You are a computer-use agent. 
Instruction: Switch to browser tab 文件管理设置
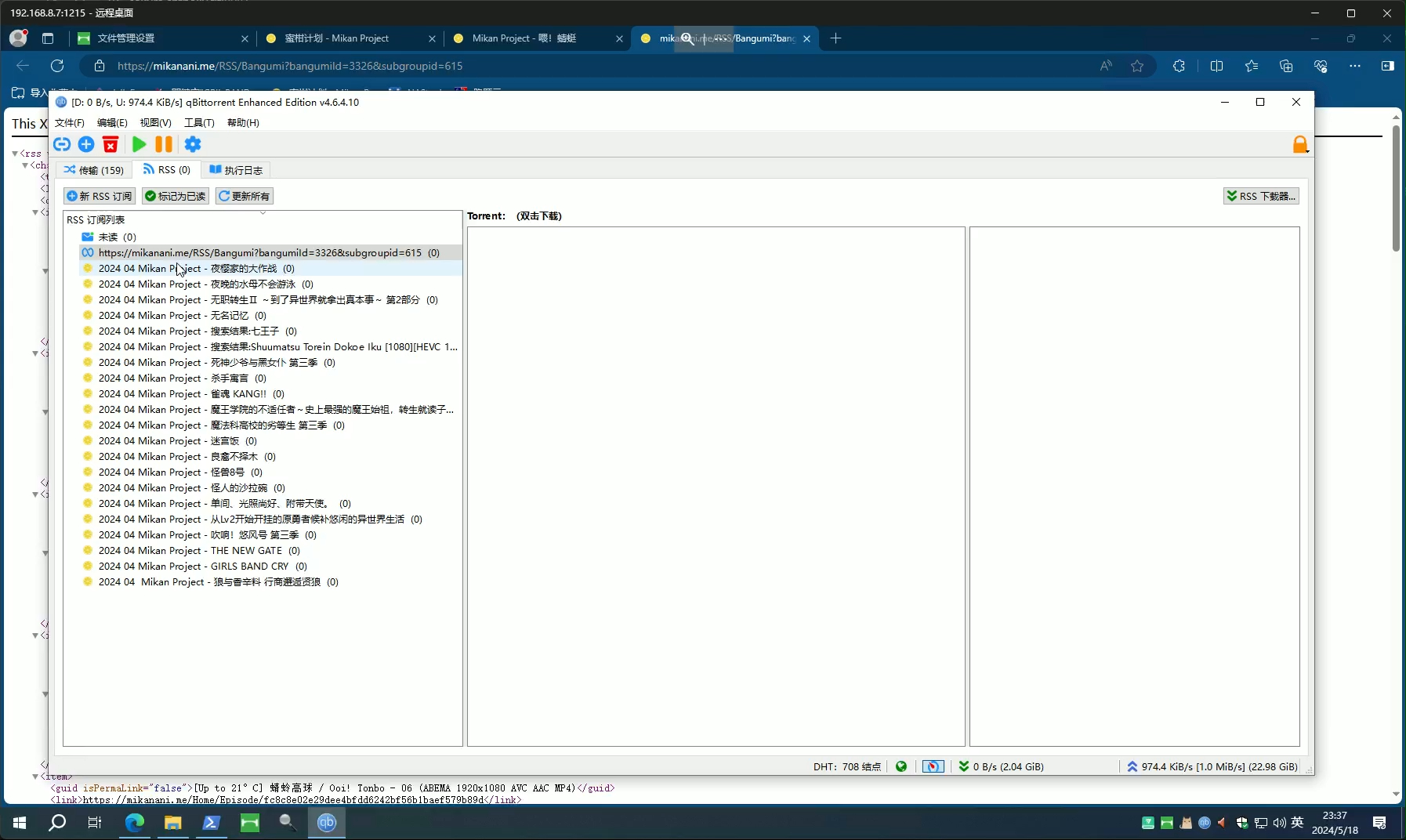pos(163,38)
